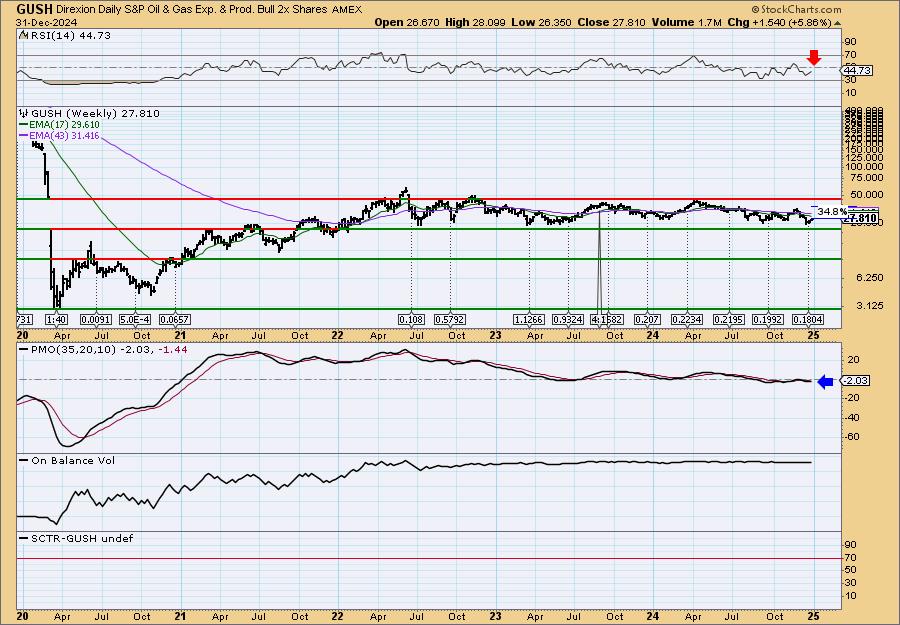Image resolution: width=900 pixels, height=625 pixels.
Task: Click the SCTR-GUSH undef panel label
Action: [x=82, y=538]
